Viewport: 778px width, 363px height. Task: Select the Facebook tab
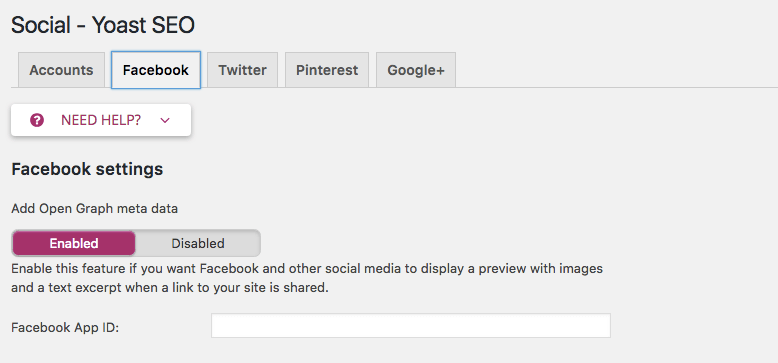(156, 70)
